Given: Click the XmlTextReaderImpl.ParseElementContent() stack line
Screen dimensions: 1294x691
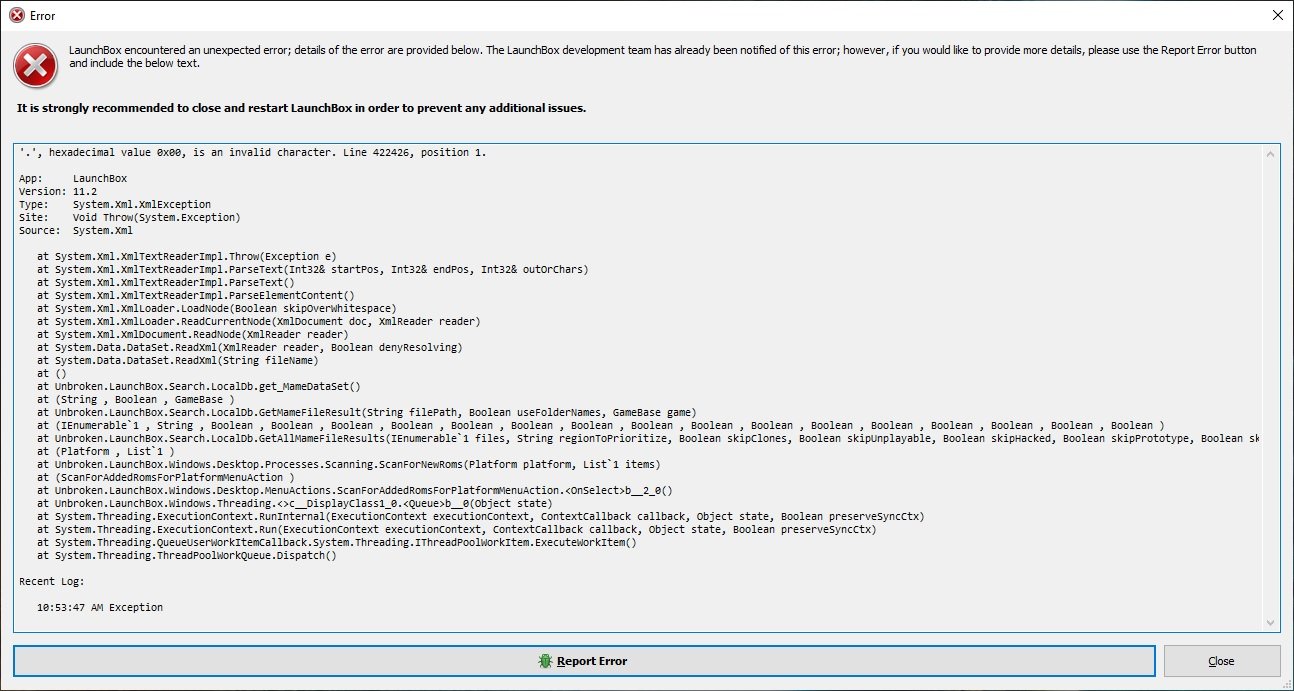Looking at the screenshot, I should click(196, 295).
